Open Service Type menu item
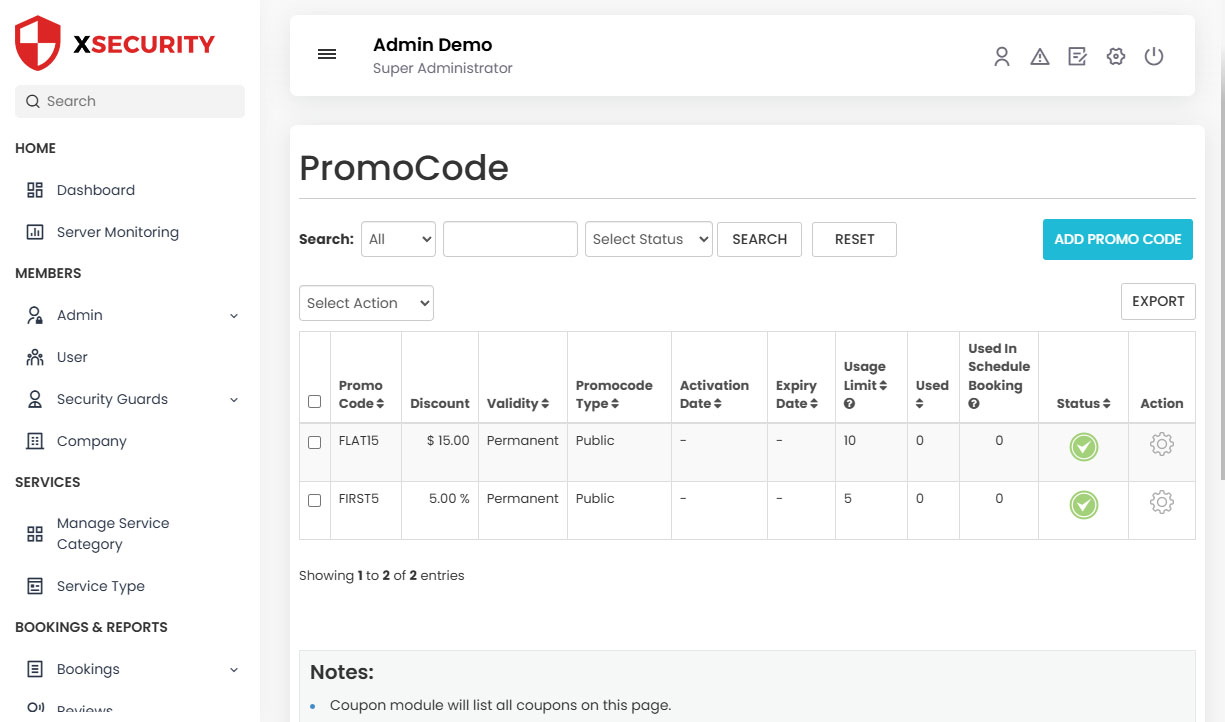Screen dimensions: 1225x722 tap(101, 586)
